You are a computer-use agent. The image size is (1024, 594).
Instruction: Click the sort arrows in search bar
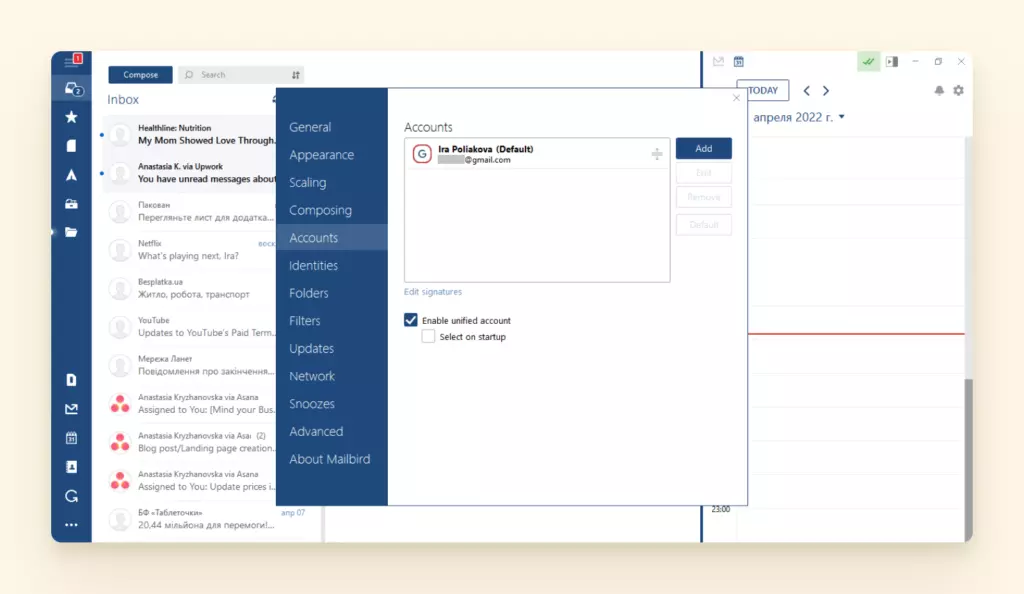[x=296, y=75]
